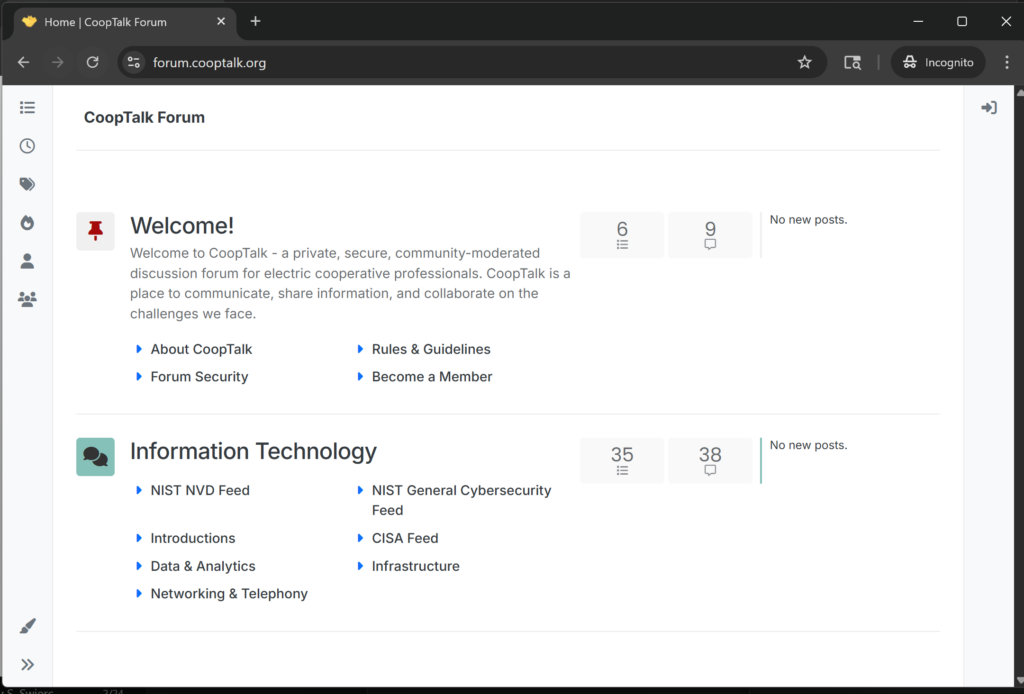
Task: Expand the sidebar with double chevron
Action: (27, 664)
